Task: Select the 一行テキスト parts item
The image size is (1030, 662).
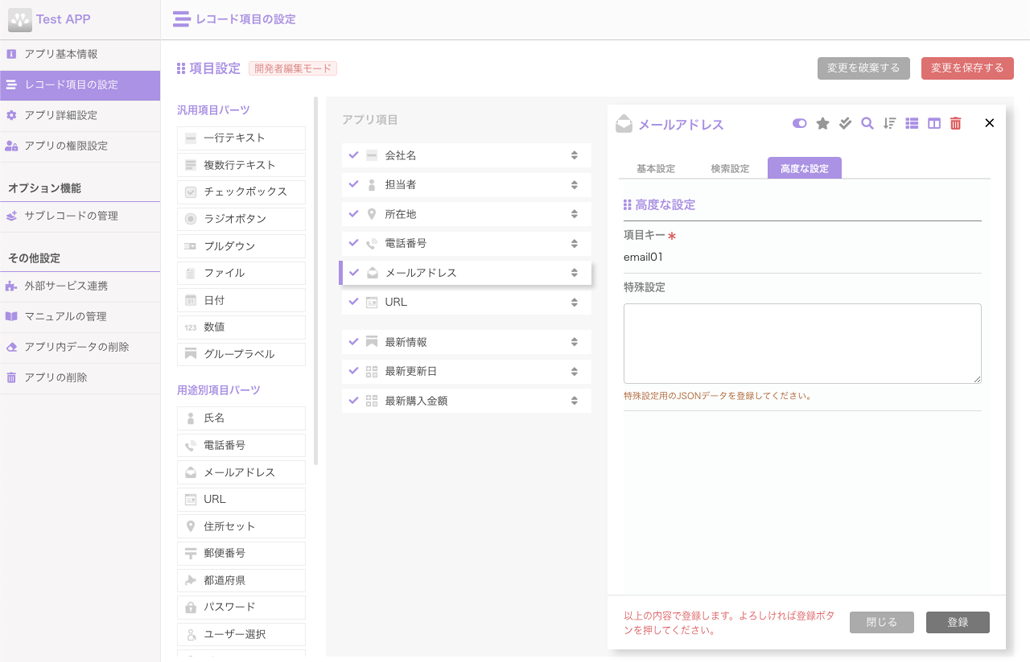Action: (241, 138)
